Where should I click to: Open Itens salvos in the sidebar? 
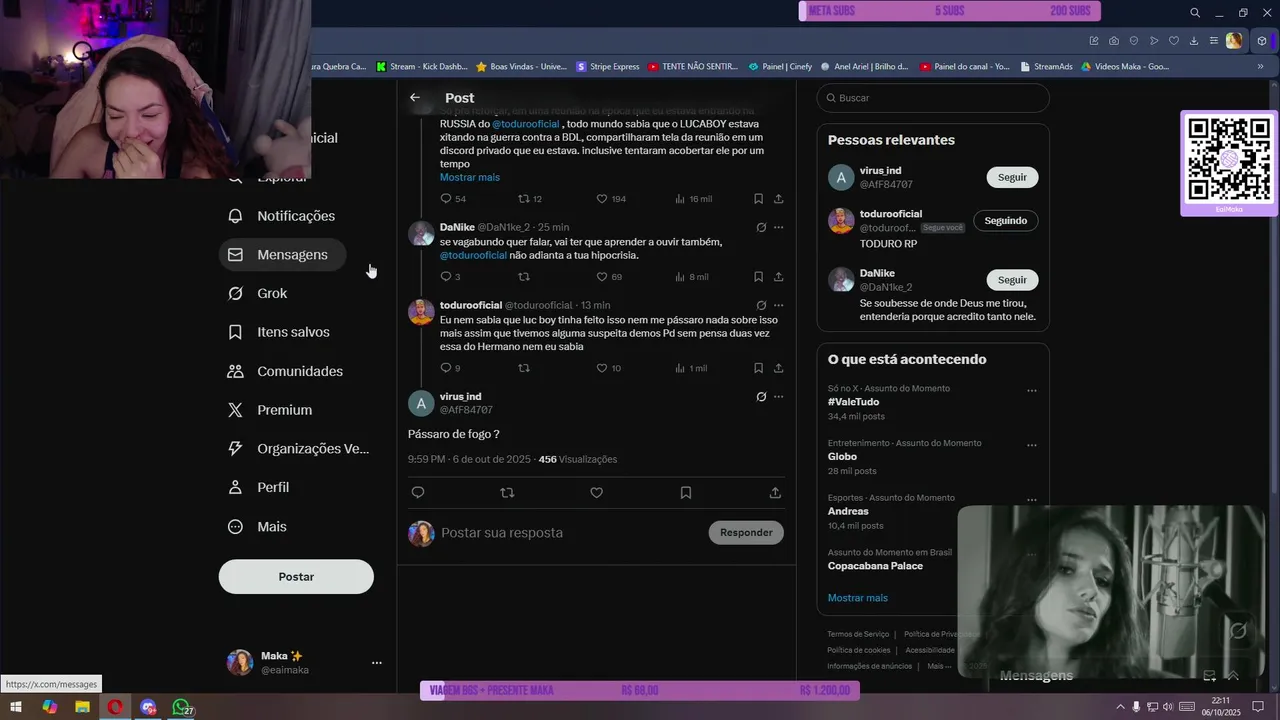coord(279,332)
